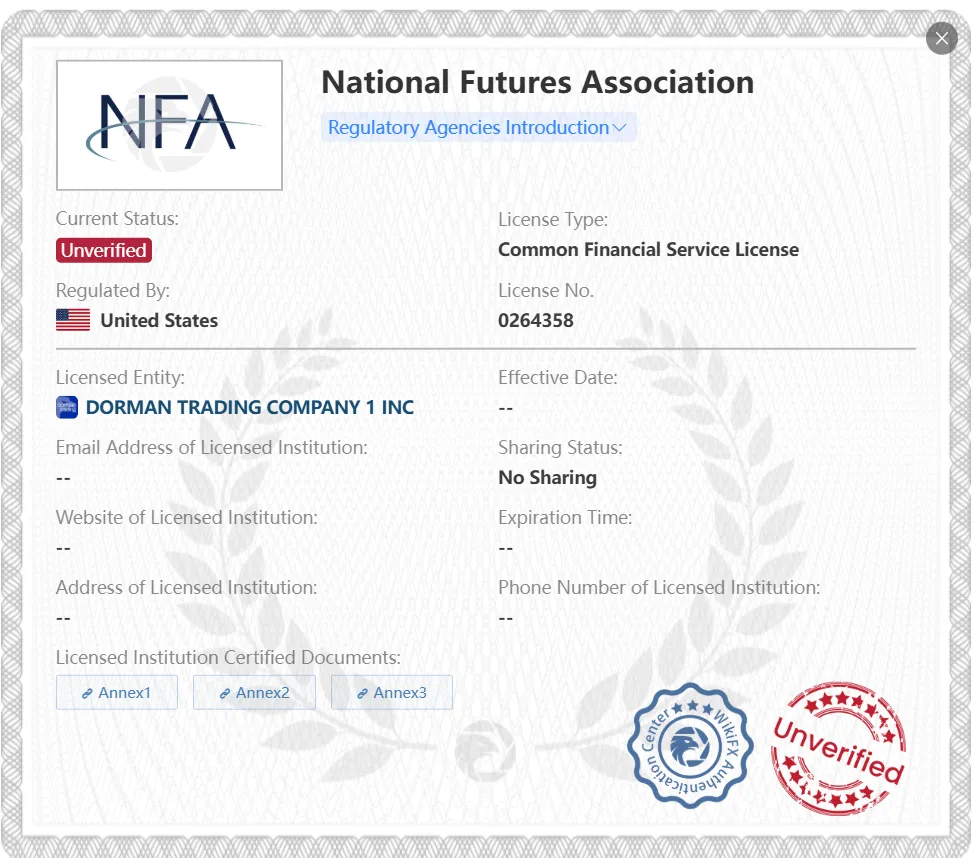Click the NFA logo image
The width and height of the screenshot is (974, 858).
coord(169,125)
